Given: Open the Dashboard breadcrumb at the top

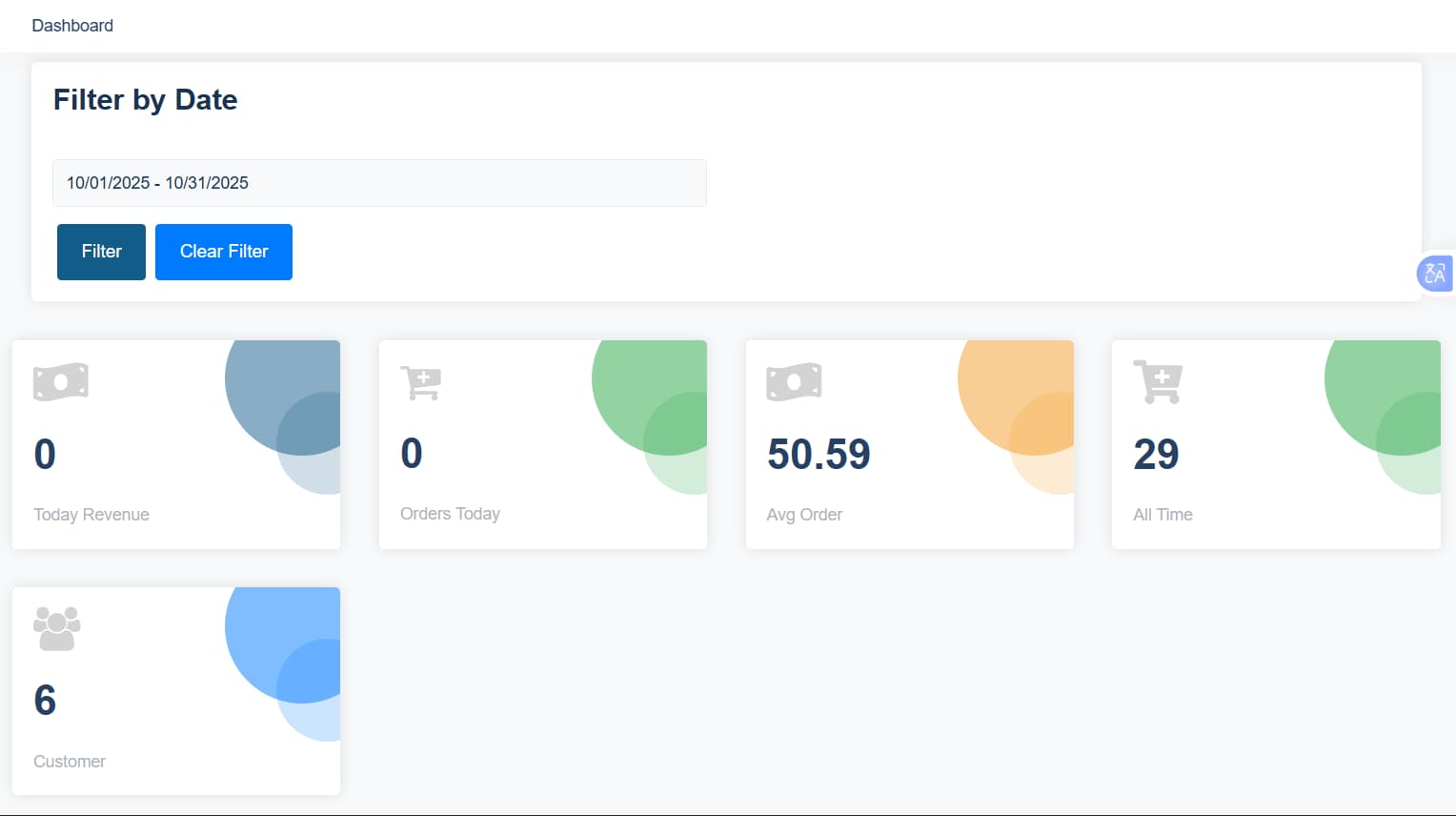Looking at the screenshot, I should point(72,26).
